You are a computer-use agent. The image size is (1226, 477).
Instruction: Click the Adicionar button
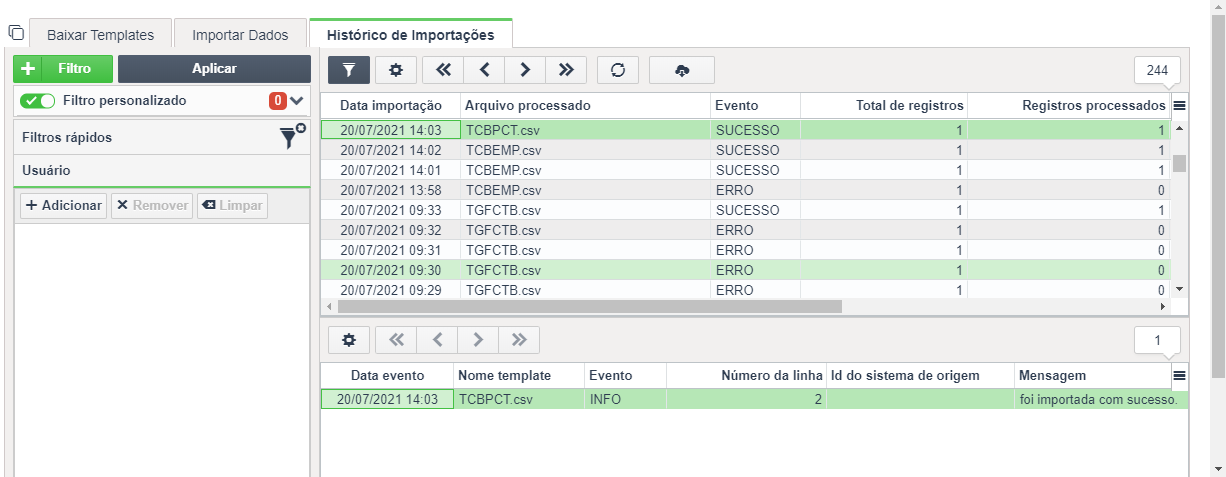[63, 205]
